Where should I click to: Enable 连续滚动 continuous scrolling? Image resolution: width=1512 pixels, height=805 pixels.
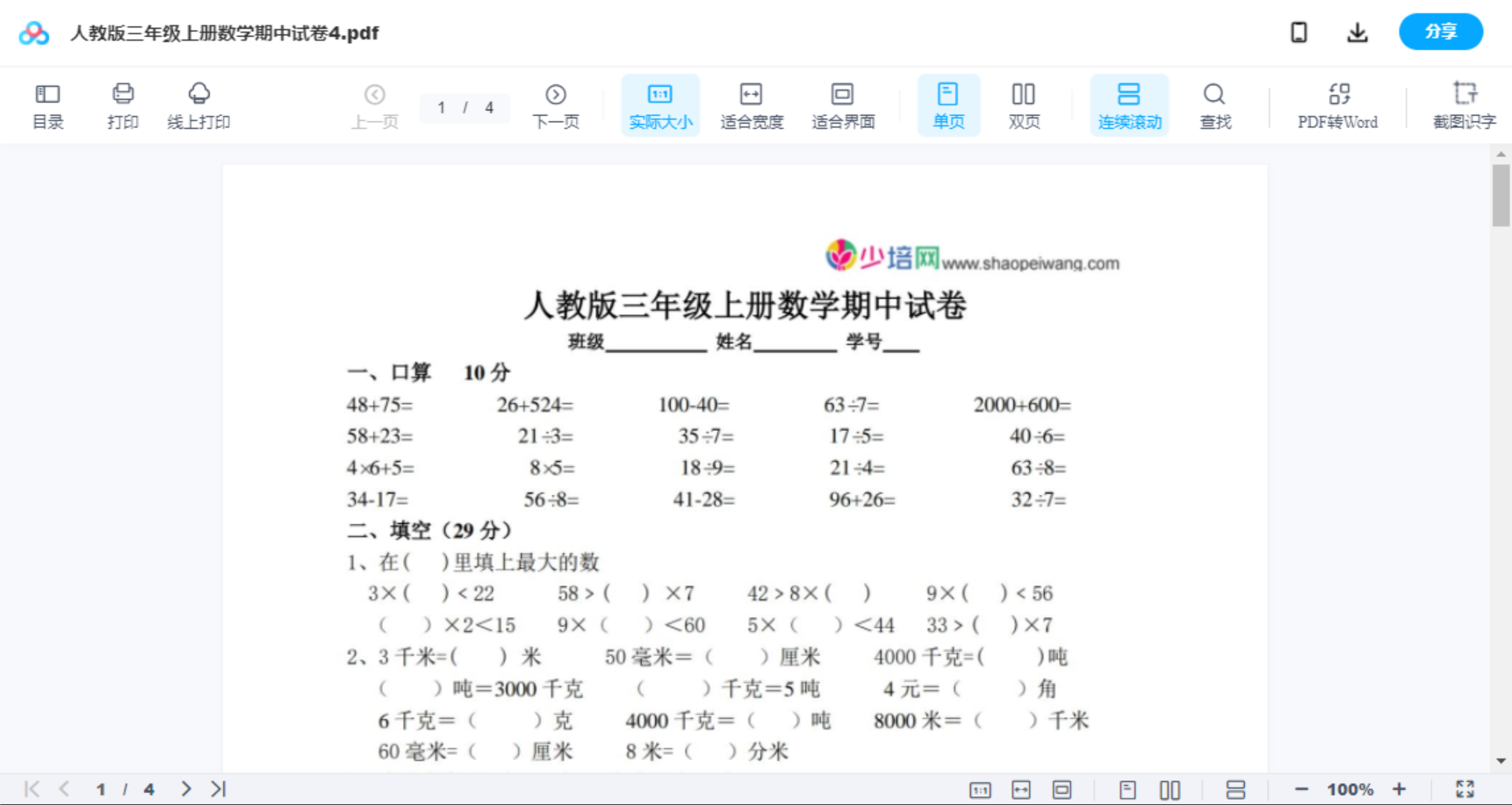pyautogui.click(x=1128, y=104)
